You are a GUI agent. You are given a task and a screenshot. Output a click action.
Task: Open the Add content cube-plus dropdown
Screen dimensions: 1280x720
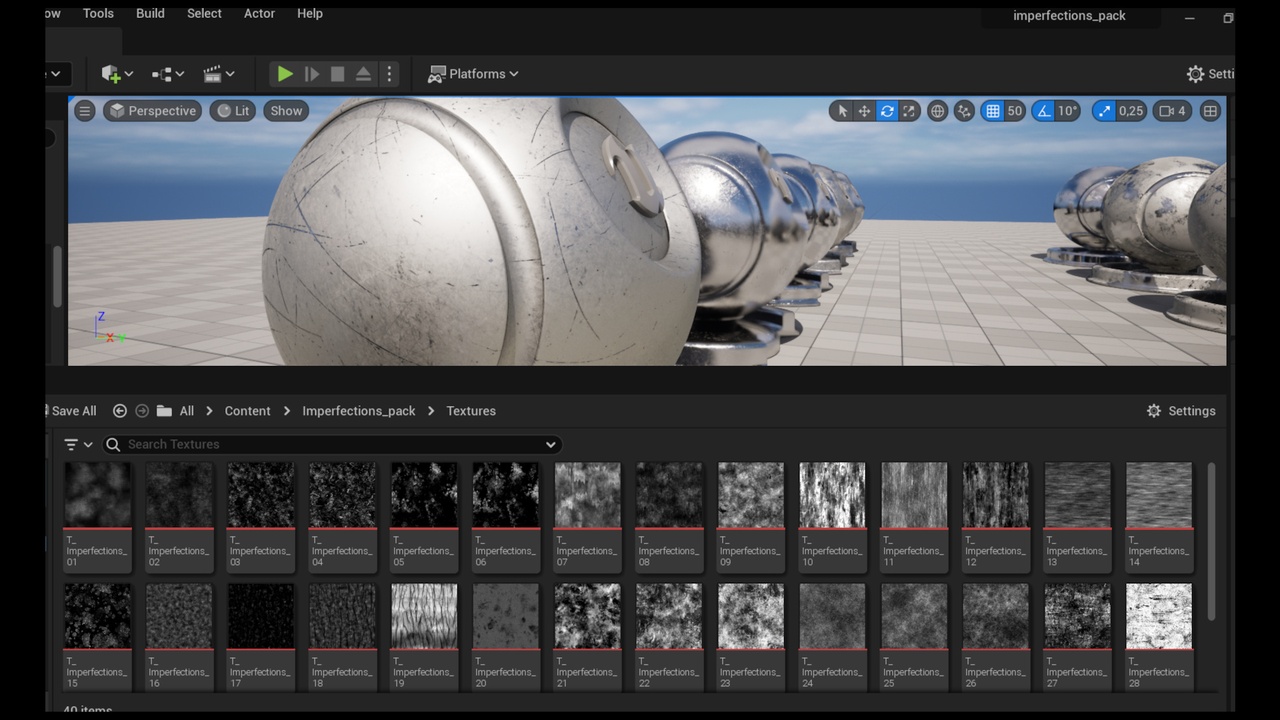117,74
